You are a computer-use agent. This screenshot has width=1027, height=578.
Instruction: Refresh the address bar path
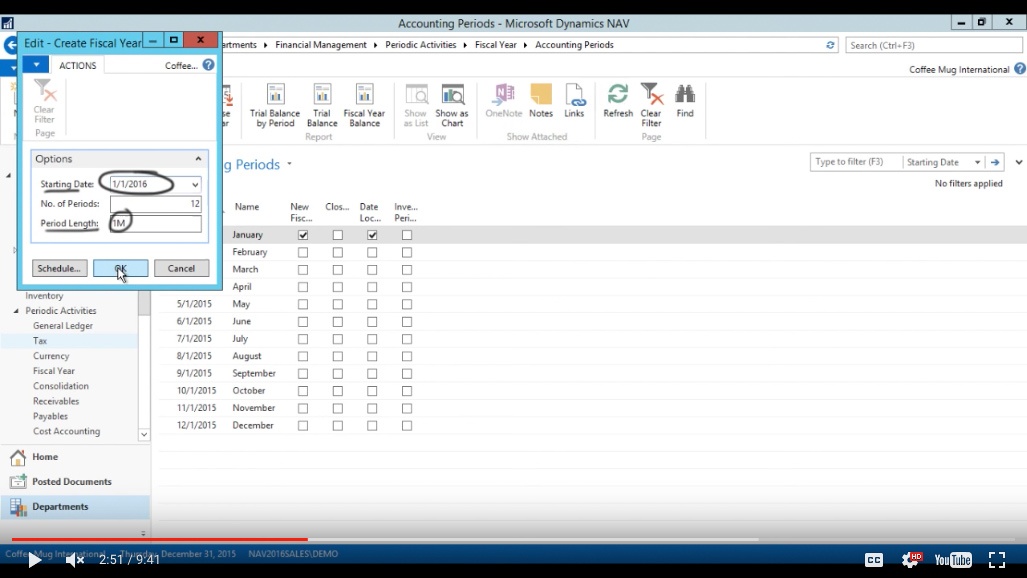click(830, 45)
